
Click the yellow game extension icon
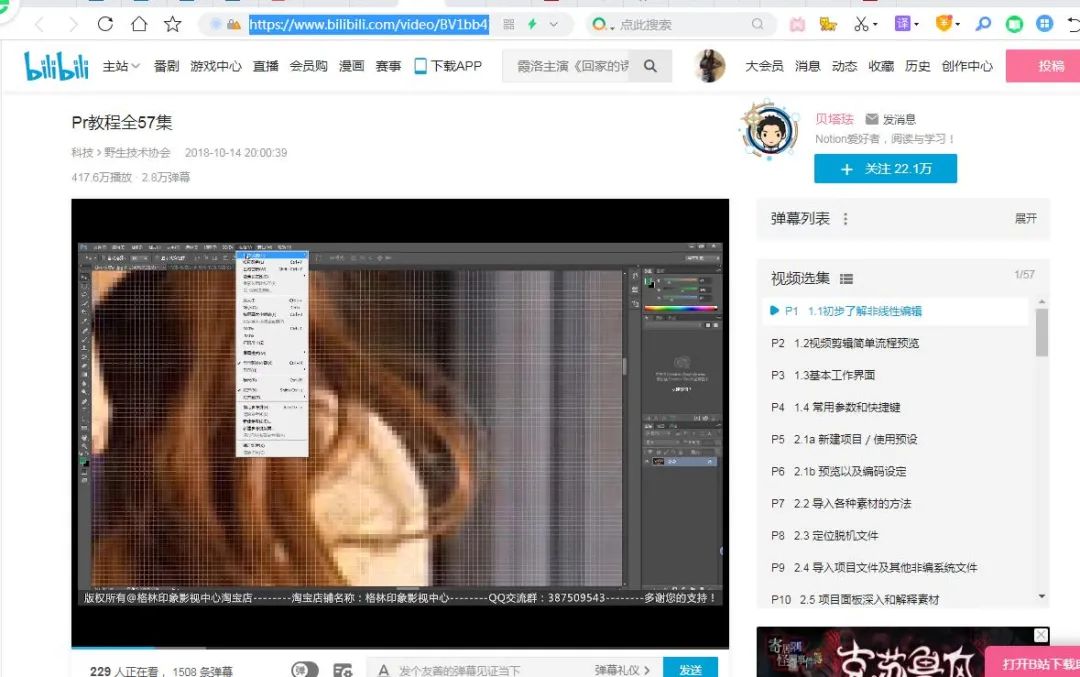click(x=828, y=25)
